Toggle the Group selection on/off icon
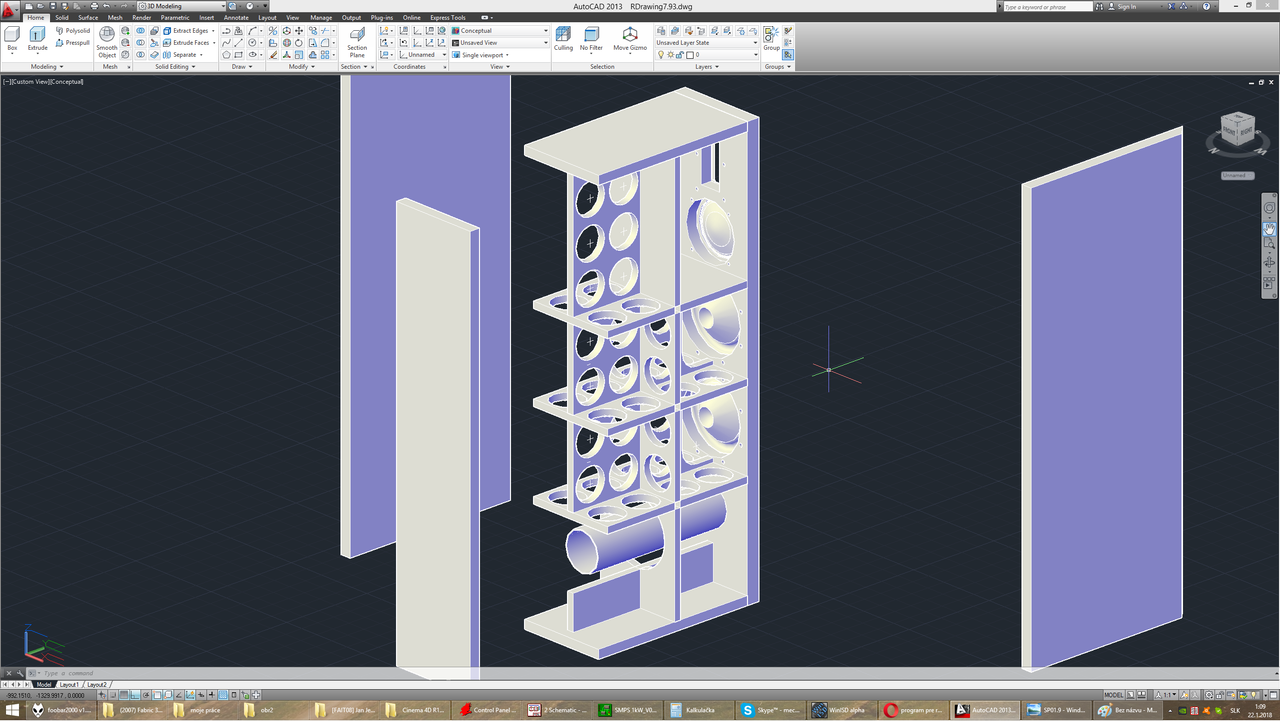This screenshot has height=721, width=1280. coord(788,55)
